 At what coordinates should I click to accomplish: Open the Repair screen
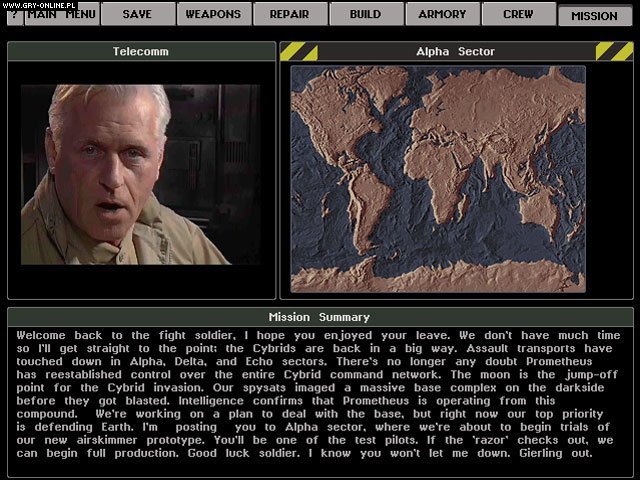click(x=289, y=14)
